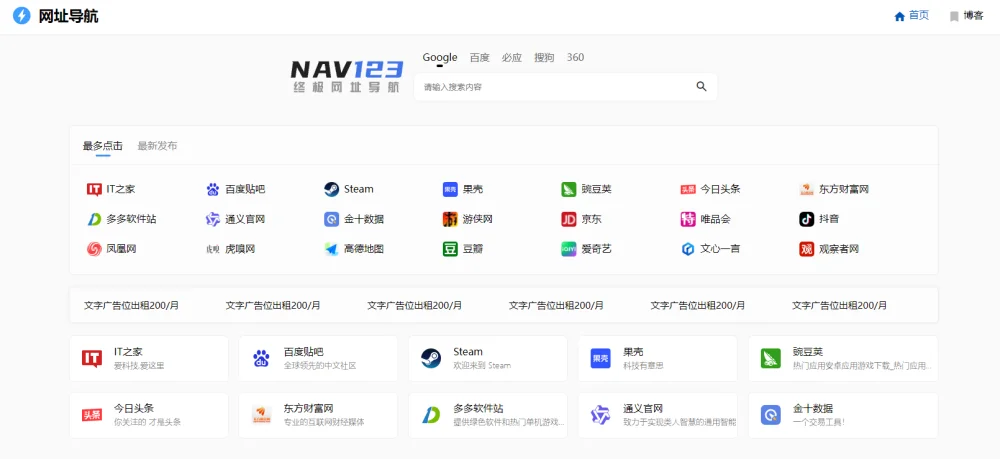Click the 果壳 icon in the top list
This screenshot has height=459, width=1000.
(x=450, y=189)
